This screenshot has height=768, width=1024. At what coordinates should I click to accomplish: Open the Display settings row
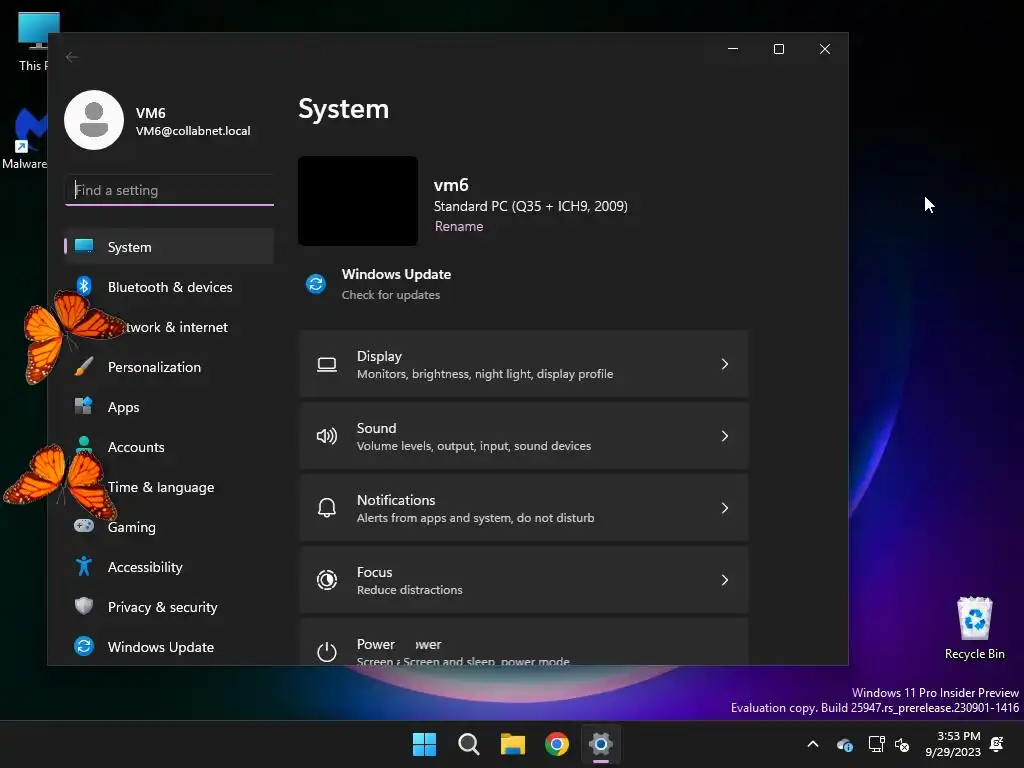[524, 364]
